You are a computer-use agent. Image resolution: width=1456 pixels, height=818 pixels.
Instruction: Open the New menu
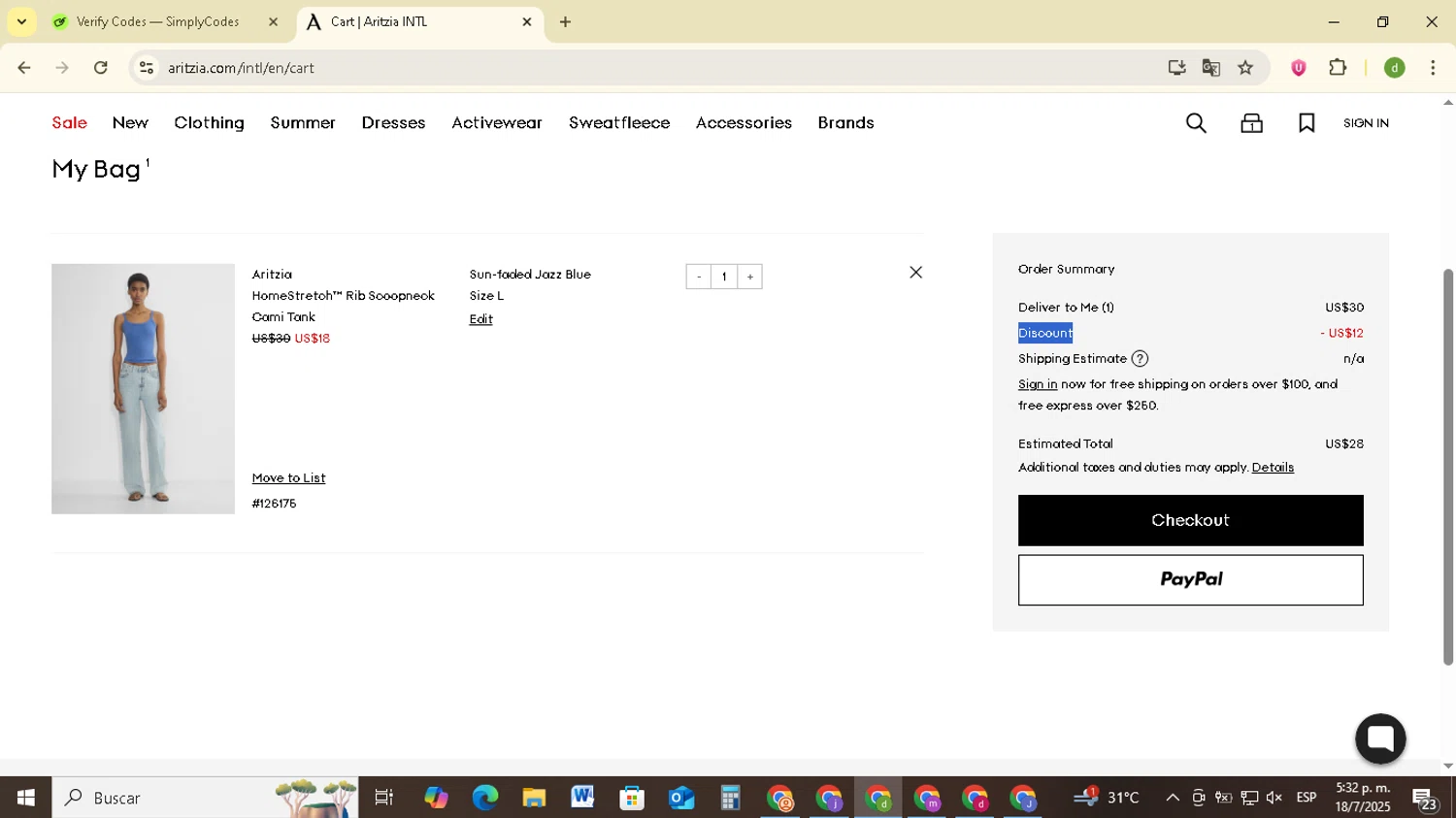pyautogui.click(x=130, y=123)
